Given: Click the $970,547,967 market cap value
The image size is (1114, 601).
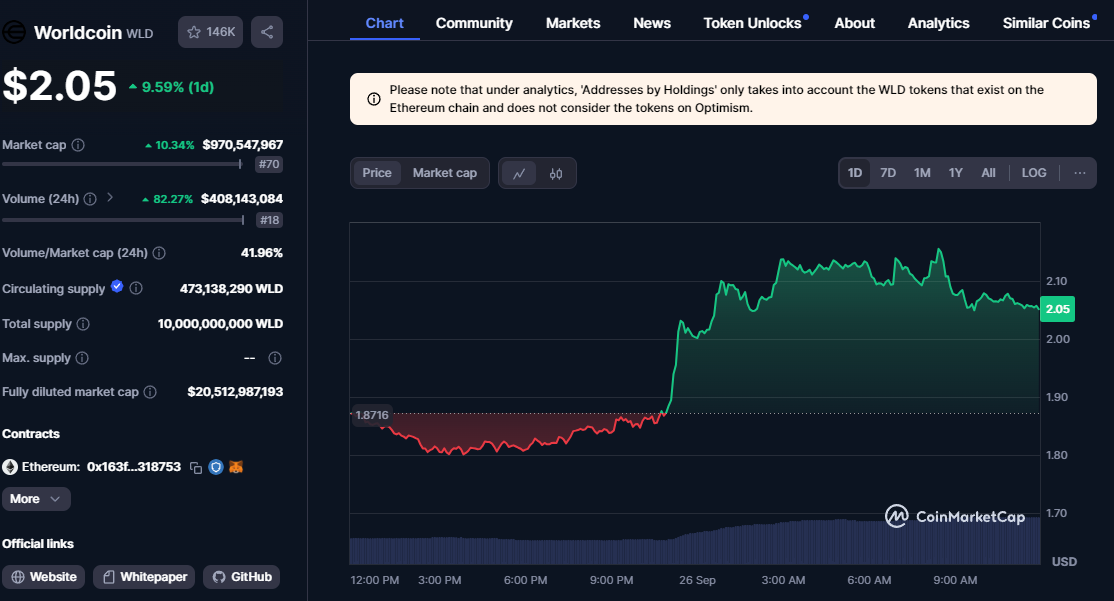Looking at the screenshot, I should point(242,145).
